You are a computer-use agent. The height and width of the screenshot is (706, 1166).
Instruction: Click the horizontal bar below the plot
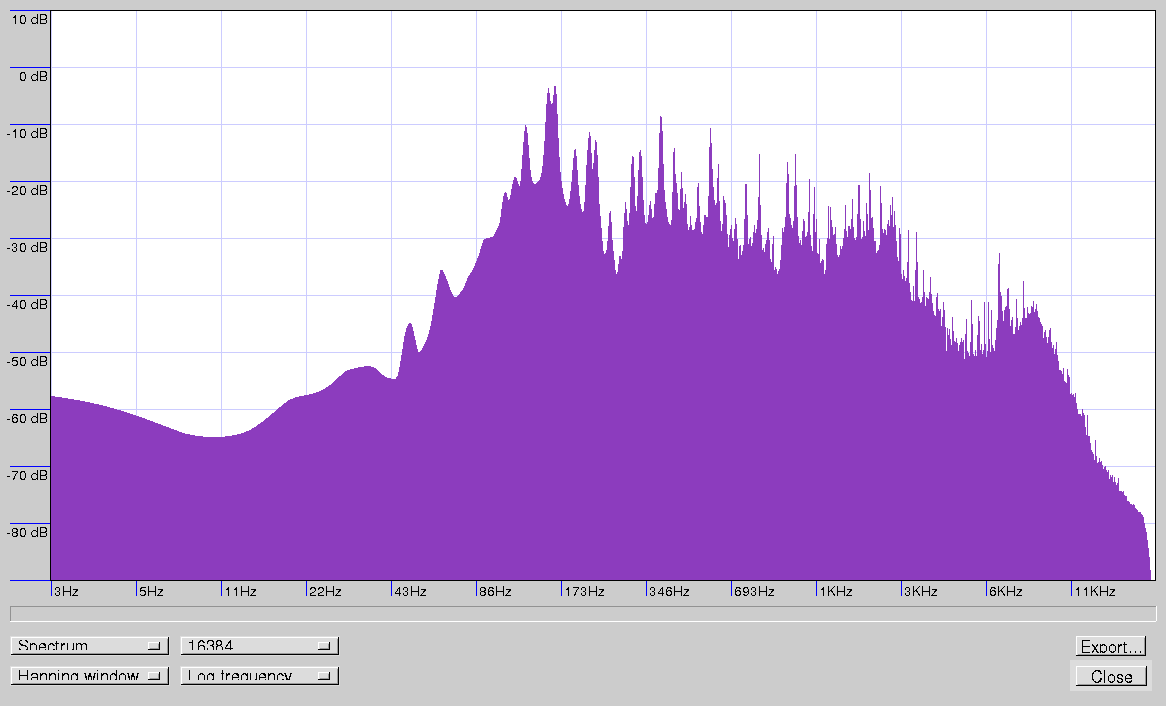(582, 613)
